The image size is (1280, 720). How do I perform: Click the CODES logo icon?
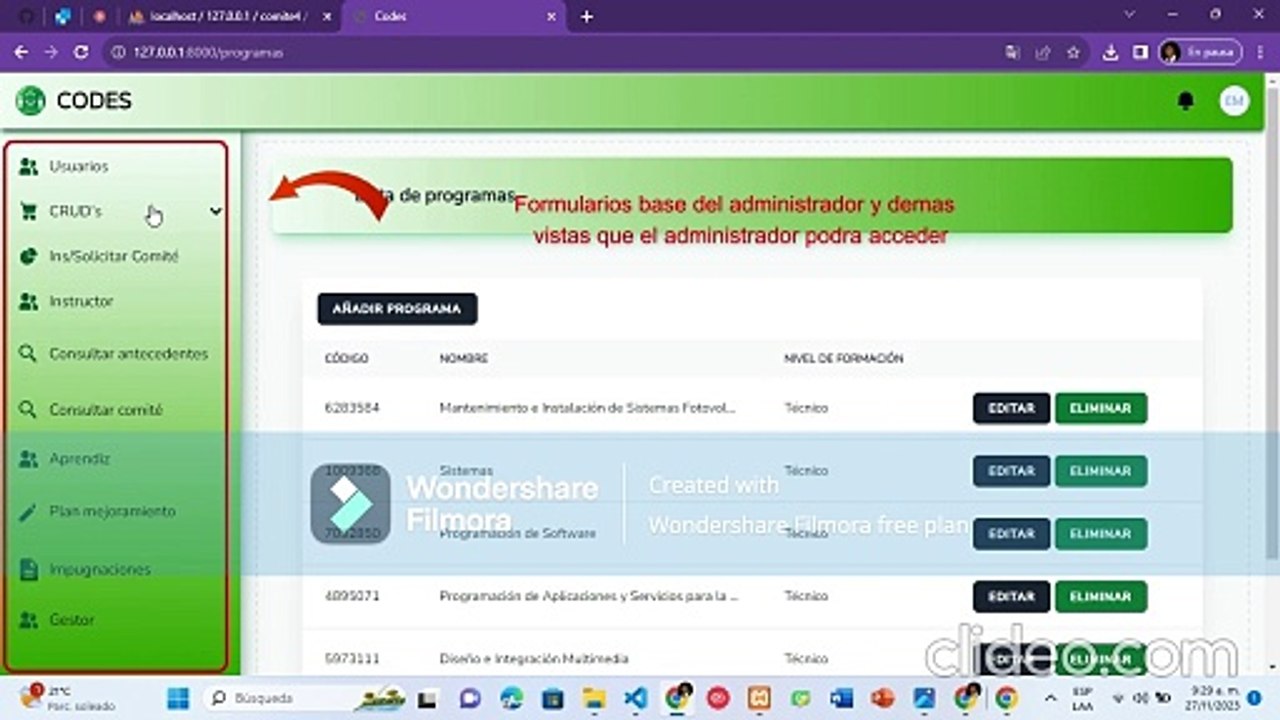pos(30,100)
